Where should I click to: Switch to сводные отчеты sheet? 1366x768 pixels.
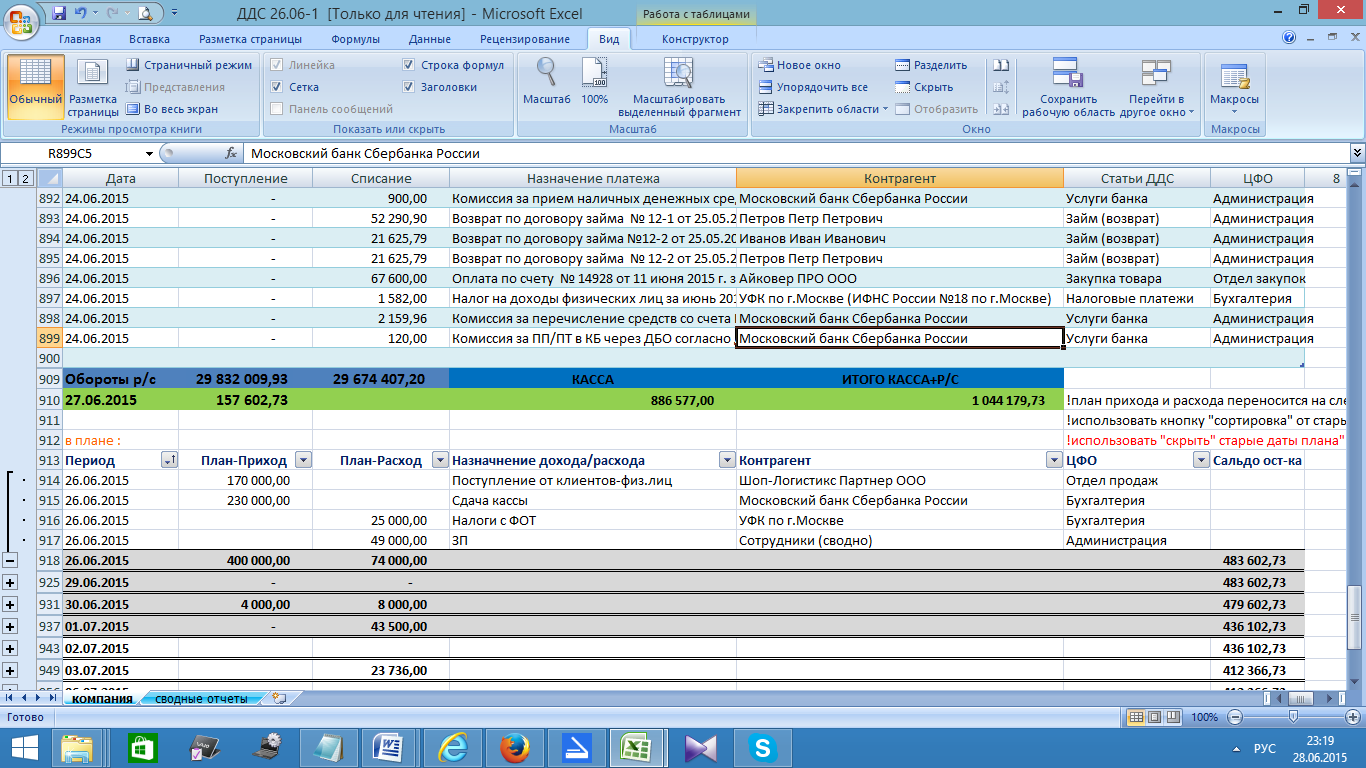[x=200, y=698]
